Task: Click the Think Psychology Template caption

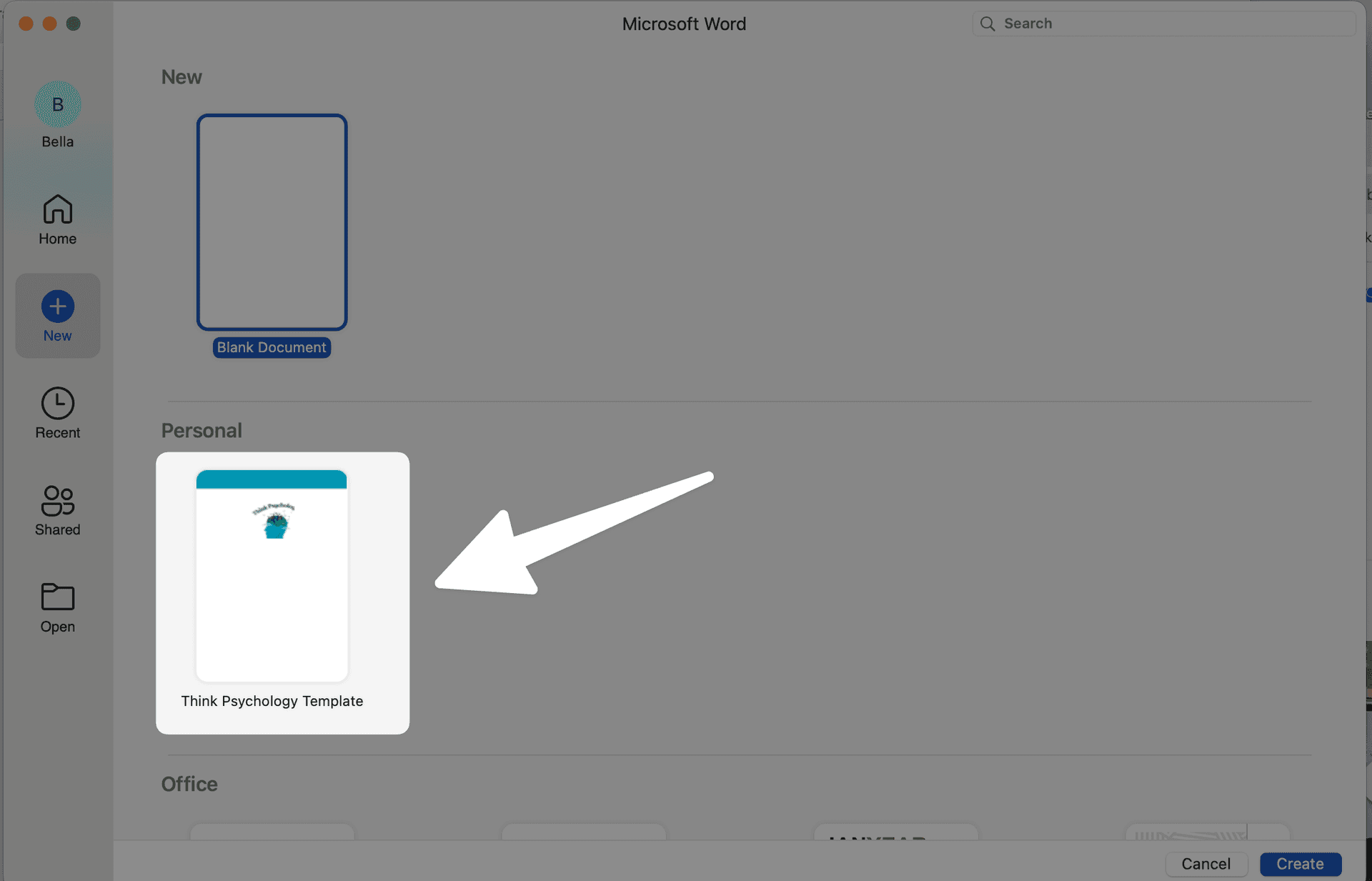Action: 272,701
